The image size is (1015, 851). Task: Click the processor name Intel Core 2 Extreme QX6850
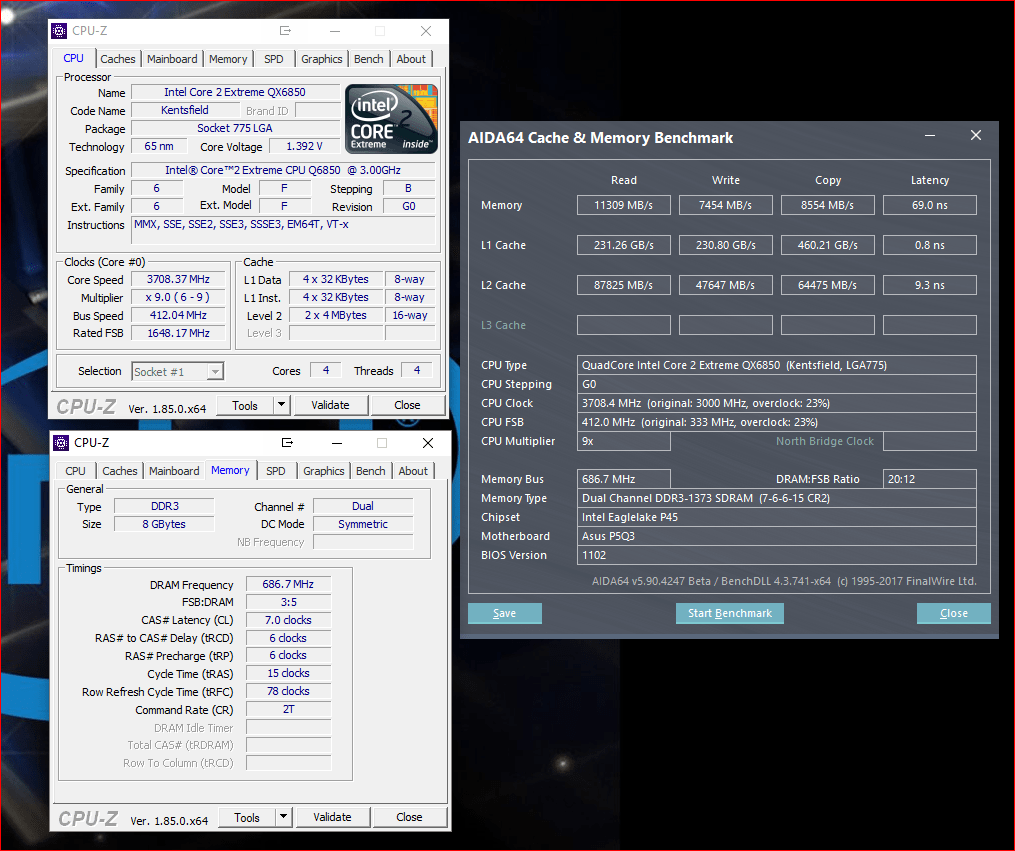235,93
